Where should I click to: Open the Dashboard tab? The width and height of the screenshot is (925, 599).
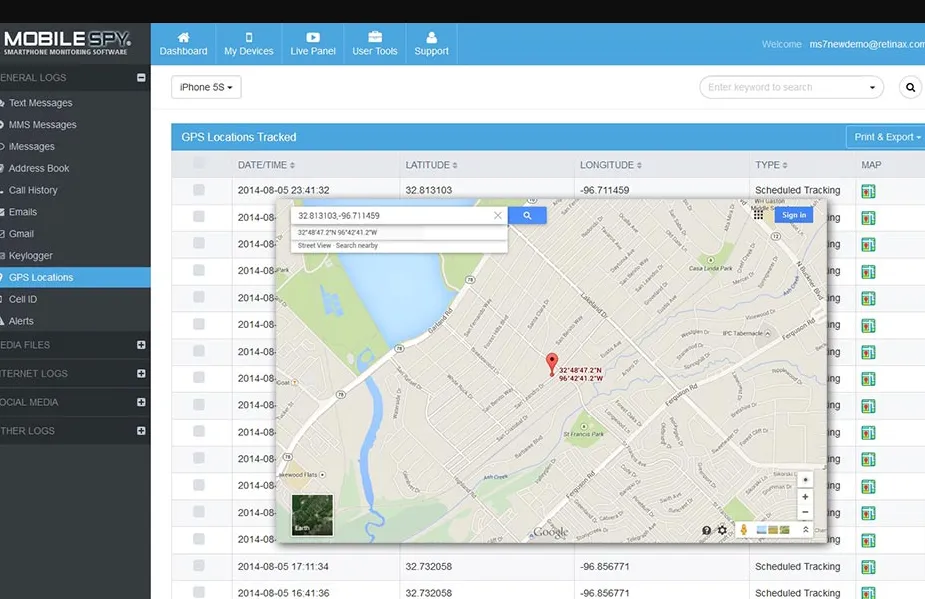click(183, 44)
